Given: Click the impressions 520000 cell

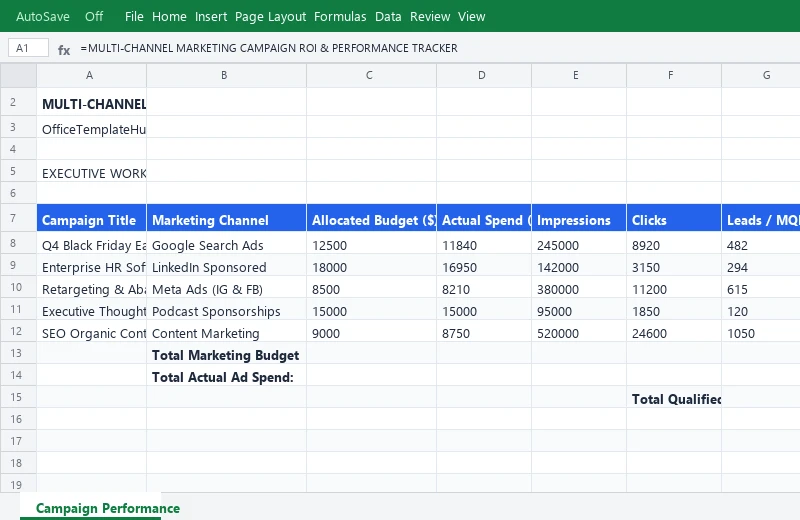Looking at the screenshot, I should click(x=579, y=331).
